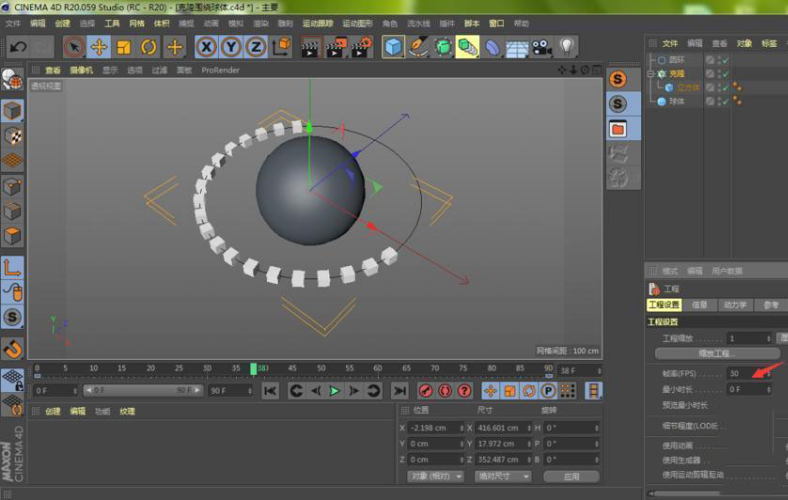Click the 应用 apply button
Image resolution: width=788 pixels, height=500 pixels.
[x=570, y=476]
